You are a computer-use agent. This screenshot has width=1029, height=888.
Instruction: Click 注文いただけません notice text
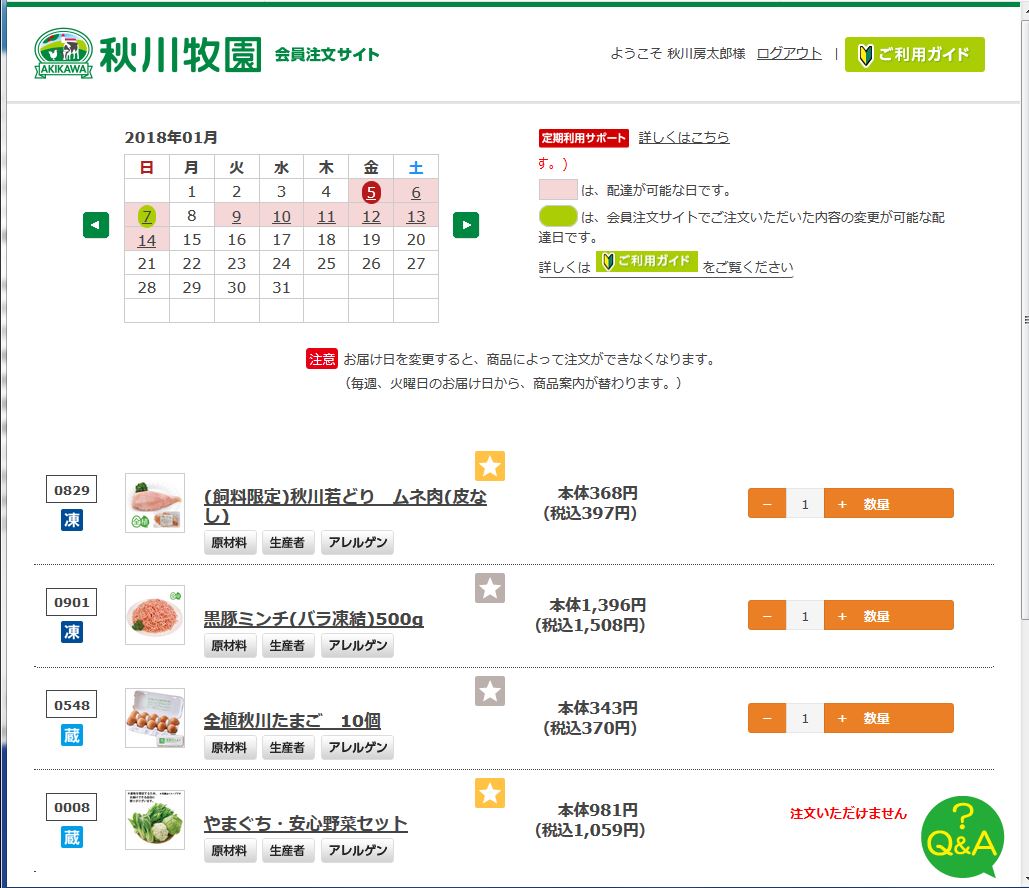849,813
